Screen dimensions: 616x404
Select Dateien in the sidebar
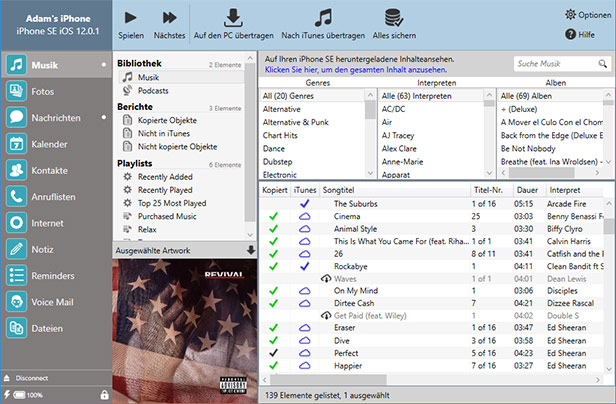tap(56, 328)
